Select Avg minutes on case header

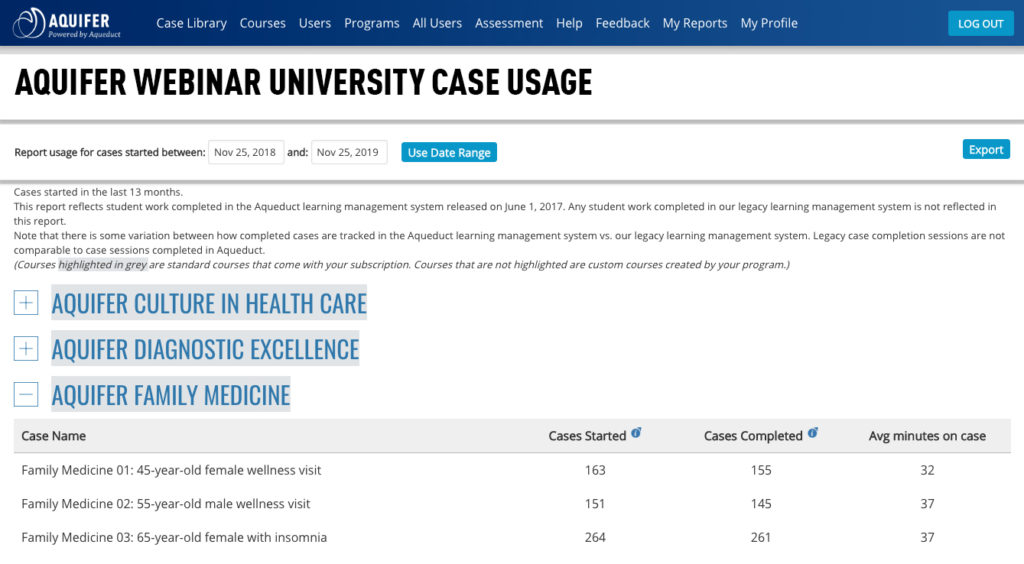pyautogui.click(x=927, y=436)
